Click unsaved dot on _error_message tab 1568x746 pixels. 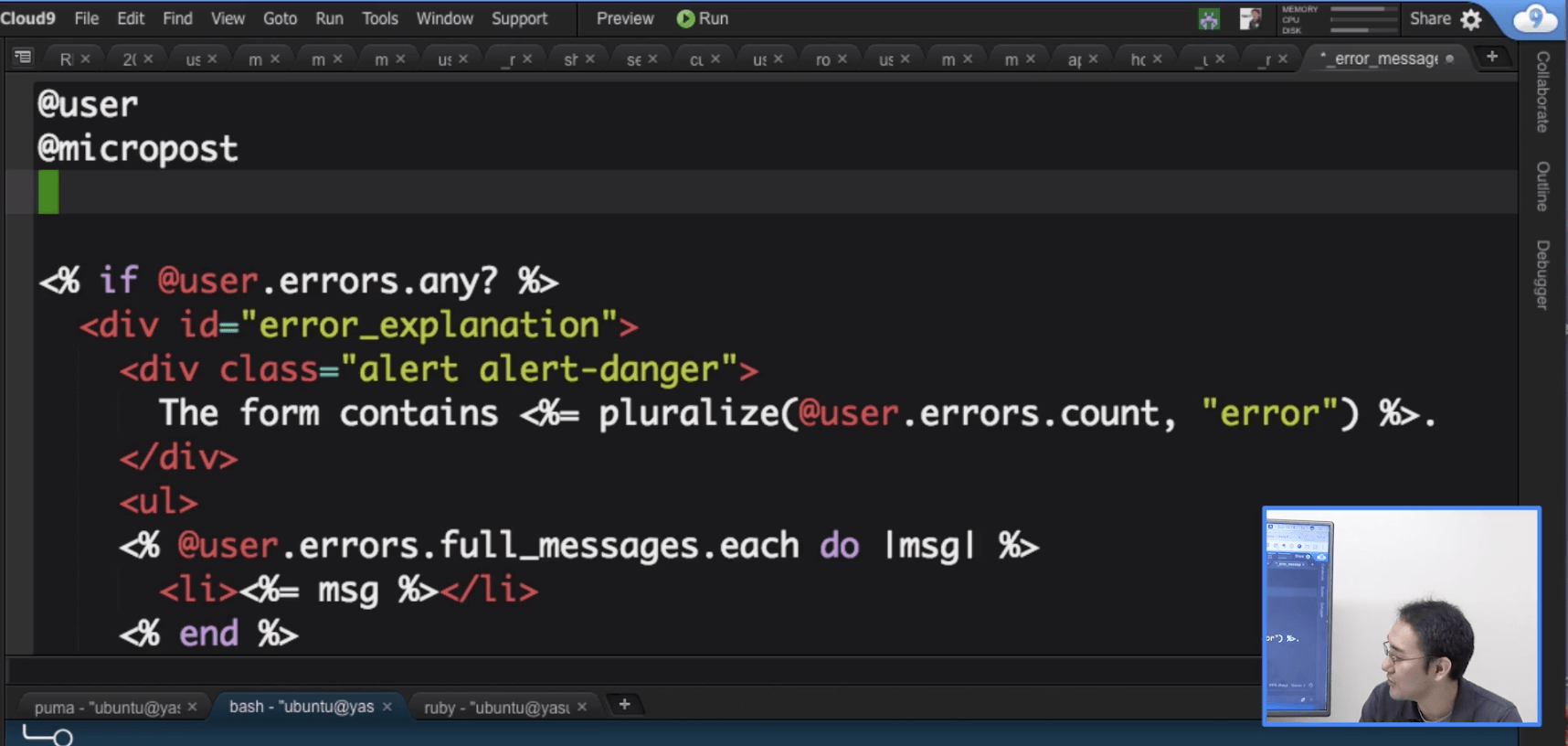pos(1449,59)
